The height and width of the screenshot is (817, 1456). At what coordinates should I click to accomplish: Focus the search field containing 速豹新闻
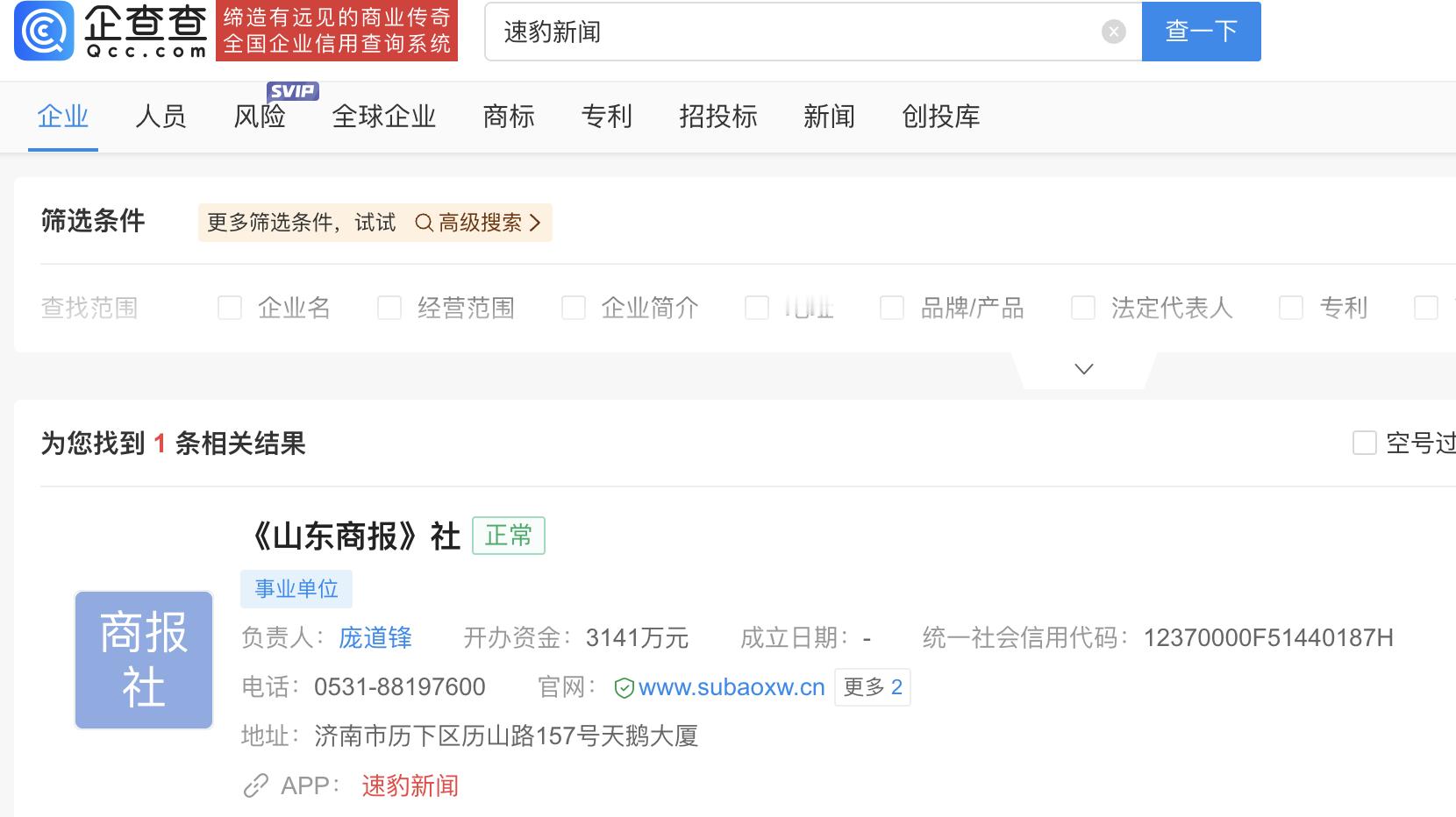[x=813, y=32]
